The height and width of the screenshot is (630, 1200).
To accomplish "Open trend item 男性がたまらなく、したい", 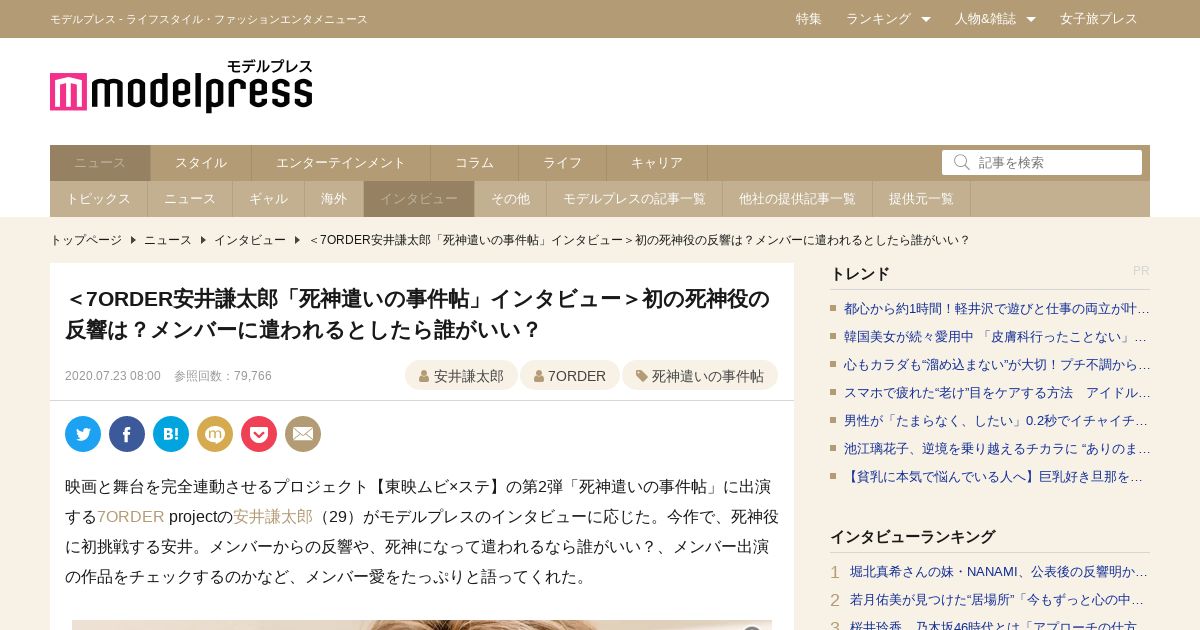I will pyautogui.click(x=996, y=421).
